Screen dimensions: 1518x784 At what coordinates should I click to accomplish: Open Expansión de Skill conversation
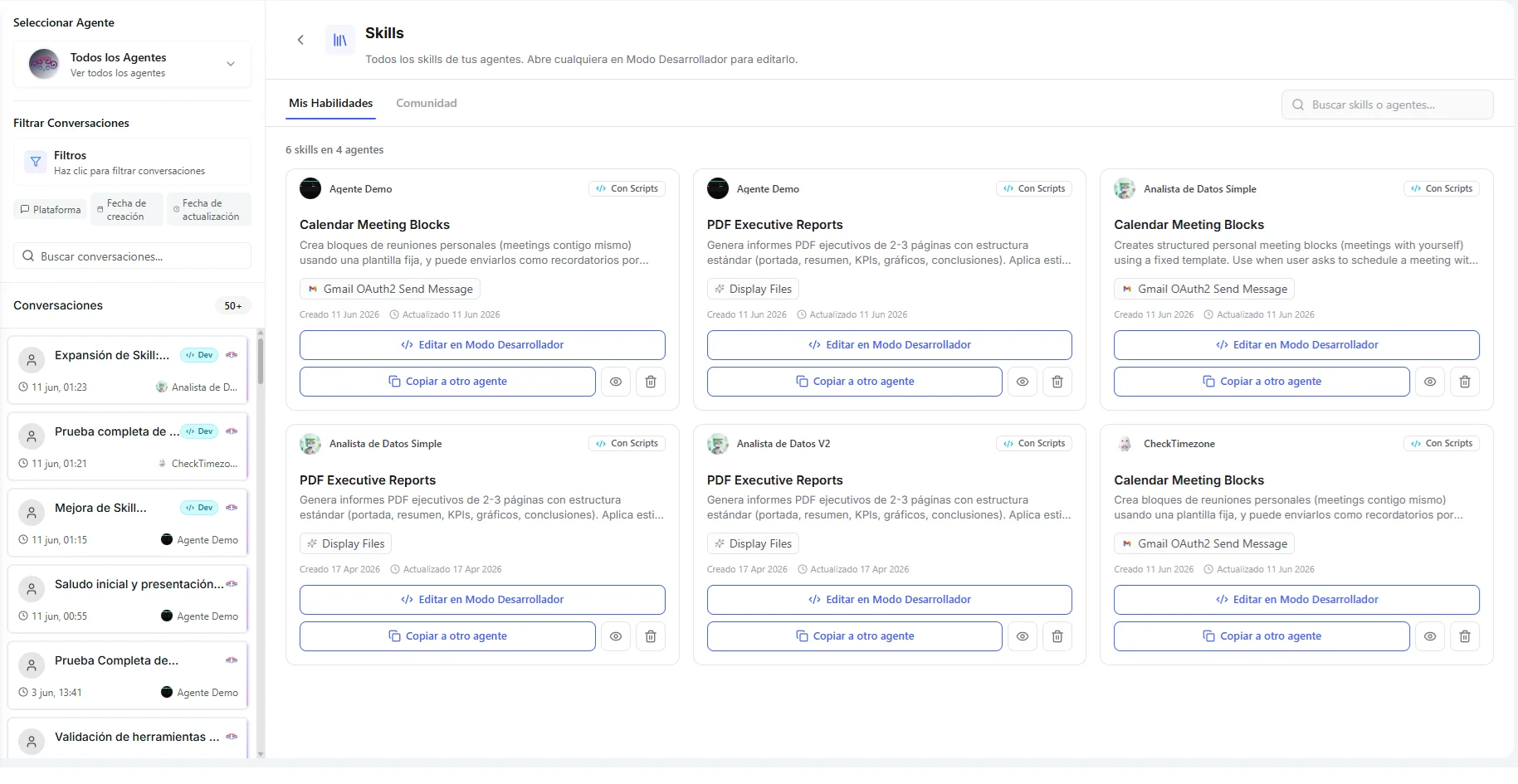[x=128, y=370]
